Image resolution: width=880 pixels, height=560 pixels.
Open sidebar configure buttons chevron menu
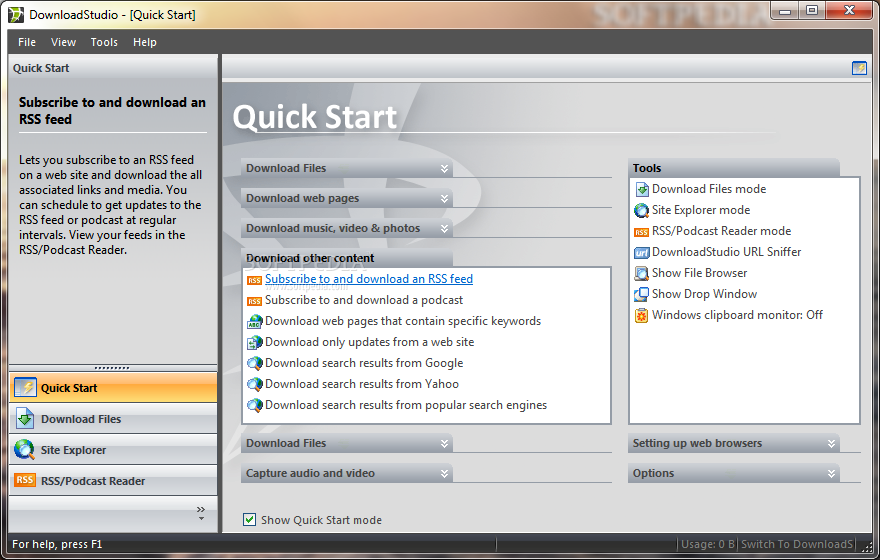pyautogui.click(x=201, y=513)
